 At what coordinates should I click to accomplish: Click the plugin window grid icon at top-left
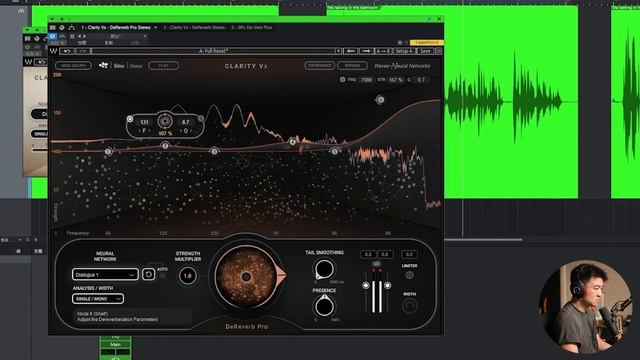[x=53, y=27]
